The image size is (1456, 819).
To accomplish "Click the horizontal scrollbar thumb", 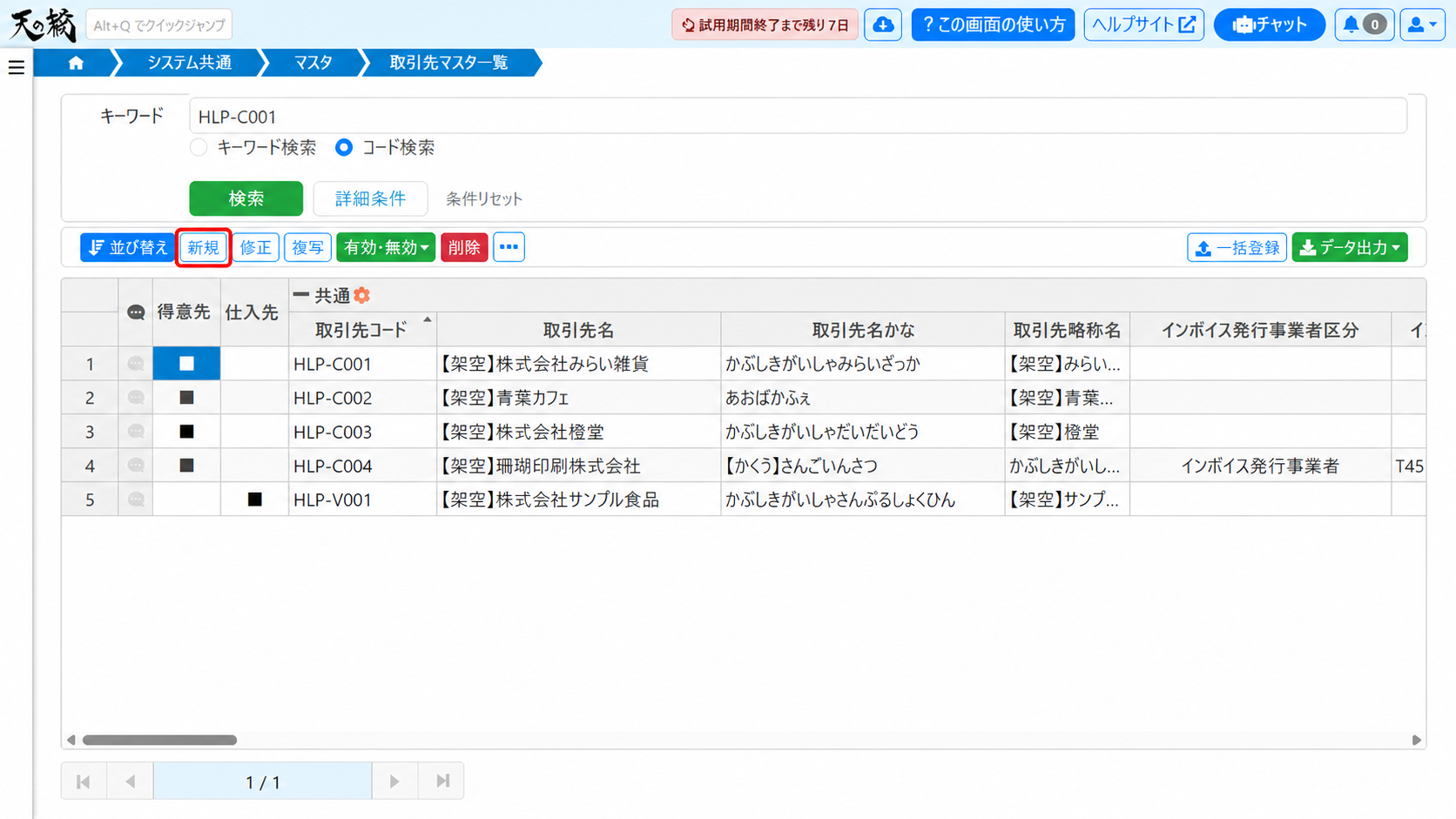I will (x=159, y=740).
